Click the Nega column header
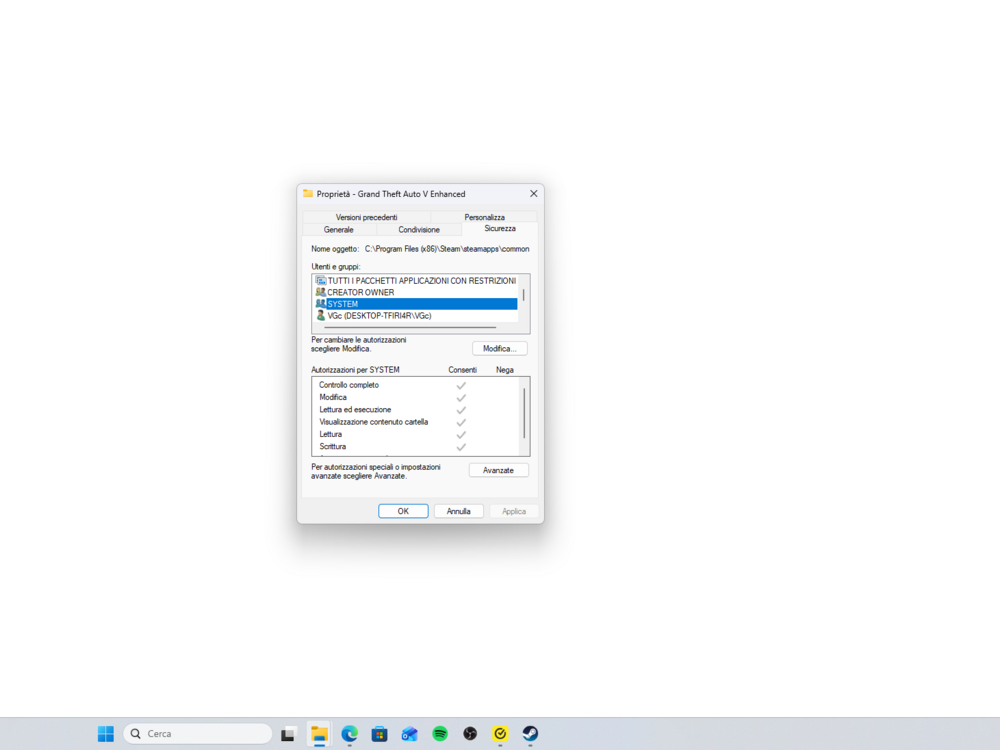This screenshot has width=1000, height=750. pos(504,370)
